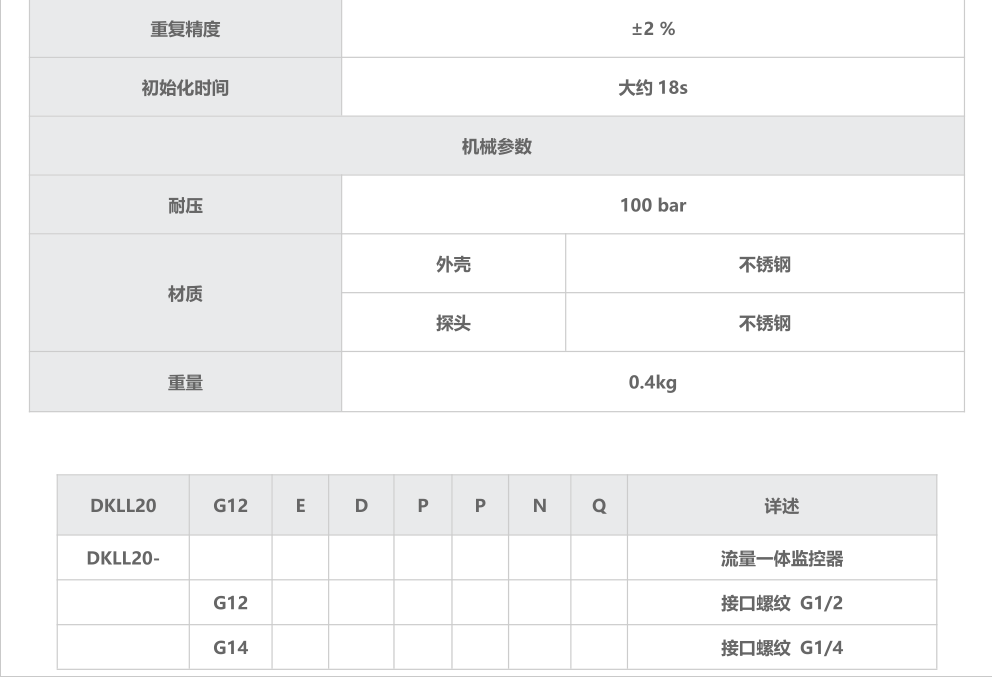Click the 初始化时间 row label
This screenshot has height=677, width=992.
click(185, 88)
